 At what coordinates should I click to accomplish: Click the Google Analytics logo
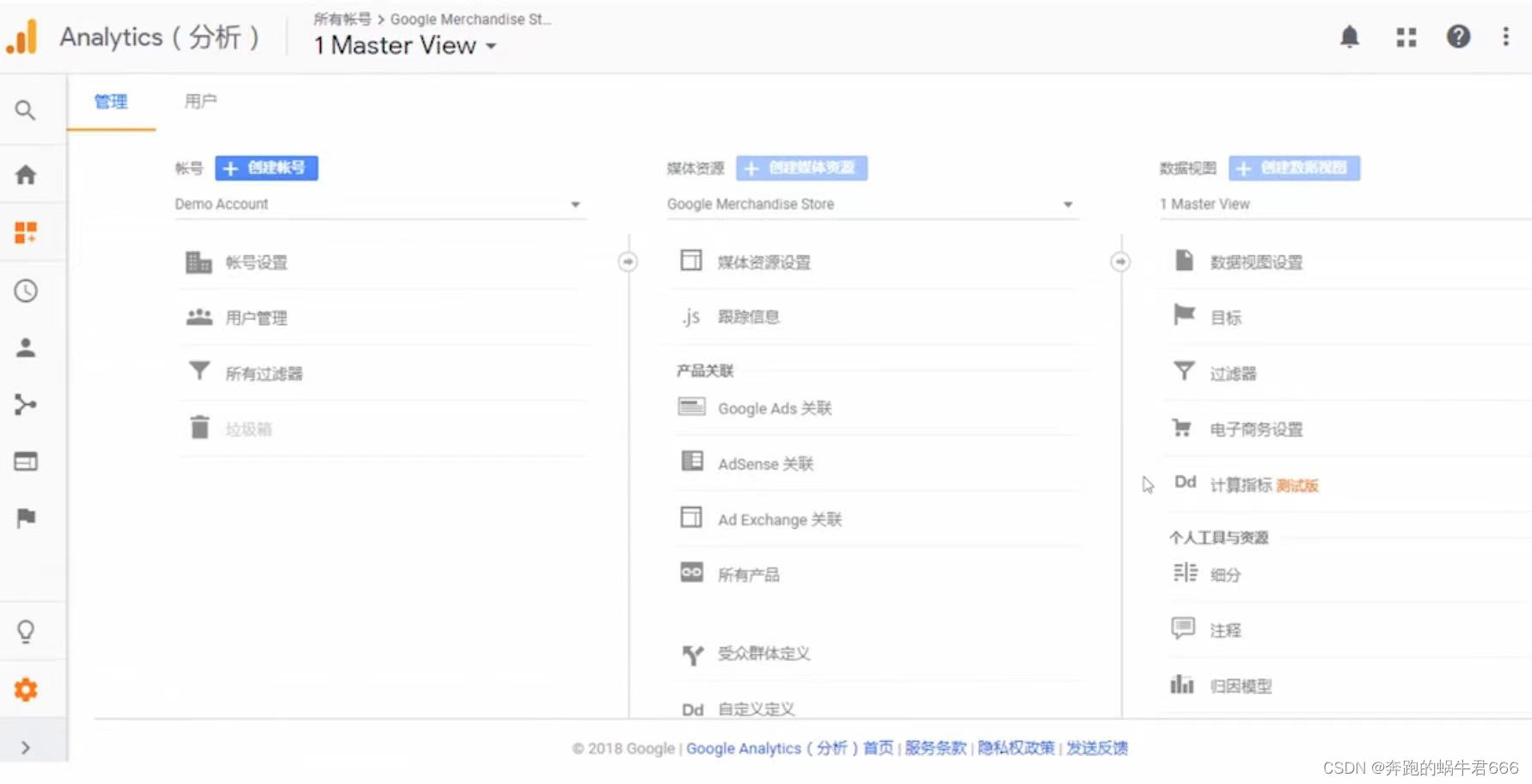[22, 37]
